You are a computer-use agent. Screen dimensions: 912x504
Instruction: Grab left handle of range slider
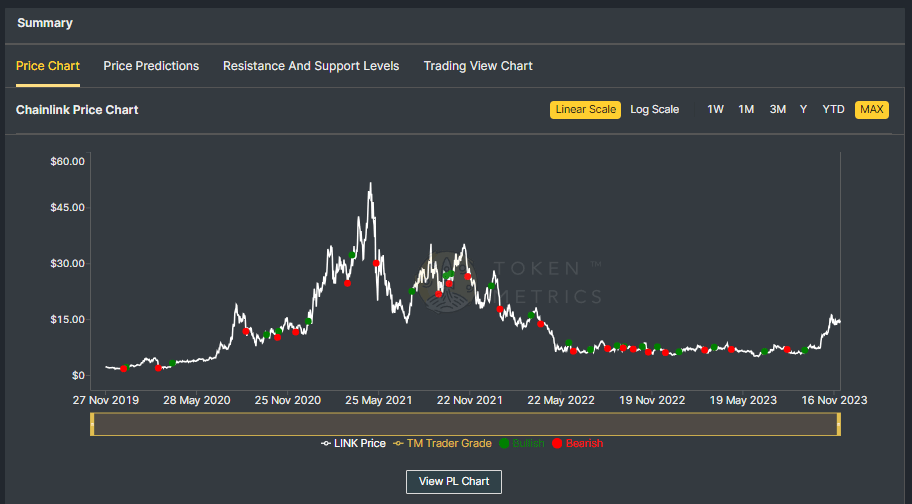(92, 424)
